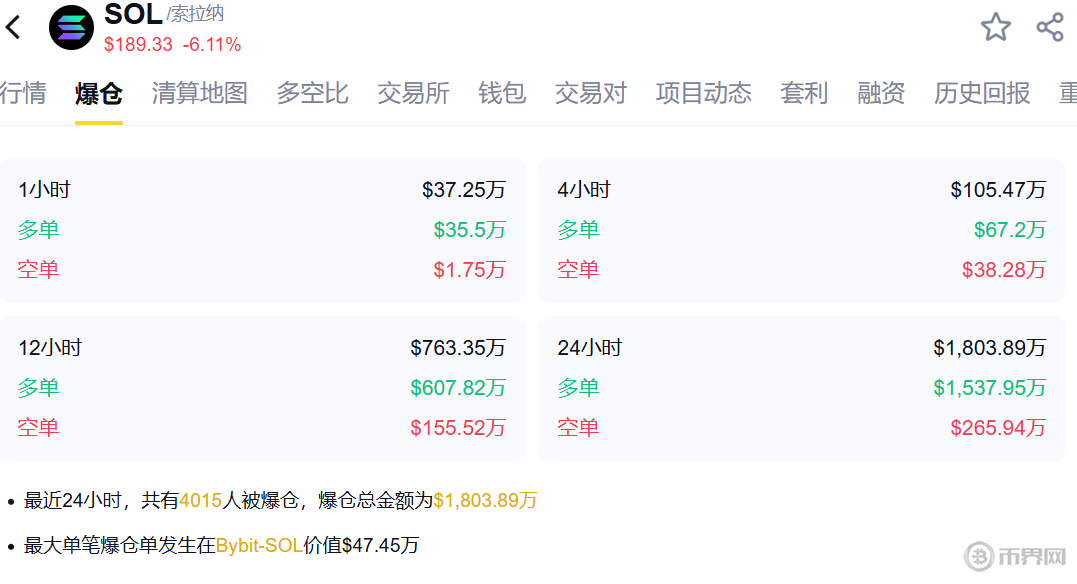Click the SOL coin logo

[x=72, y=27]
